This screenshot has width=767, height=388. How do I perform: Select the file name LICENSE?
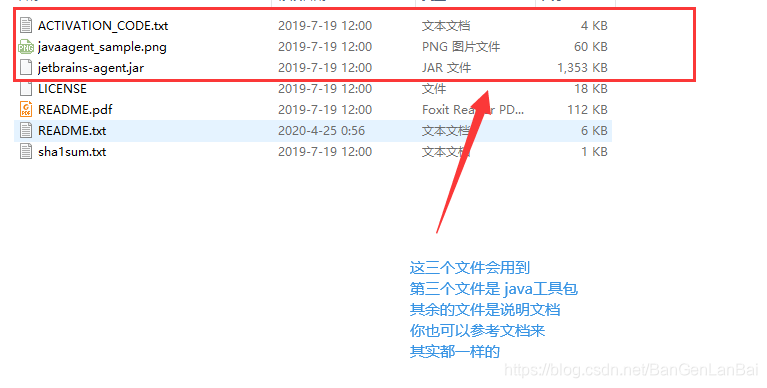point(62,89)
